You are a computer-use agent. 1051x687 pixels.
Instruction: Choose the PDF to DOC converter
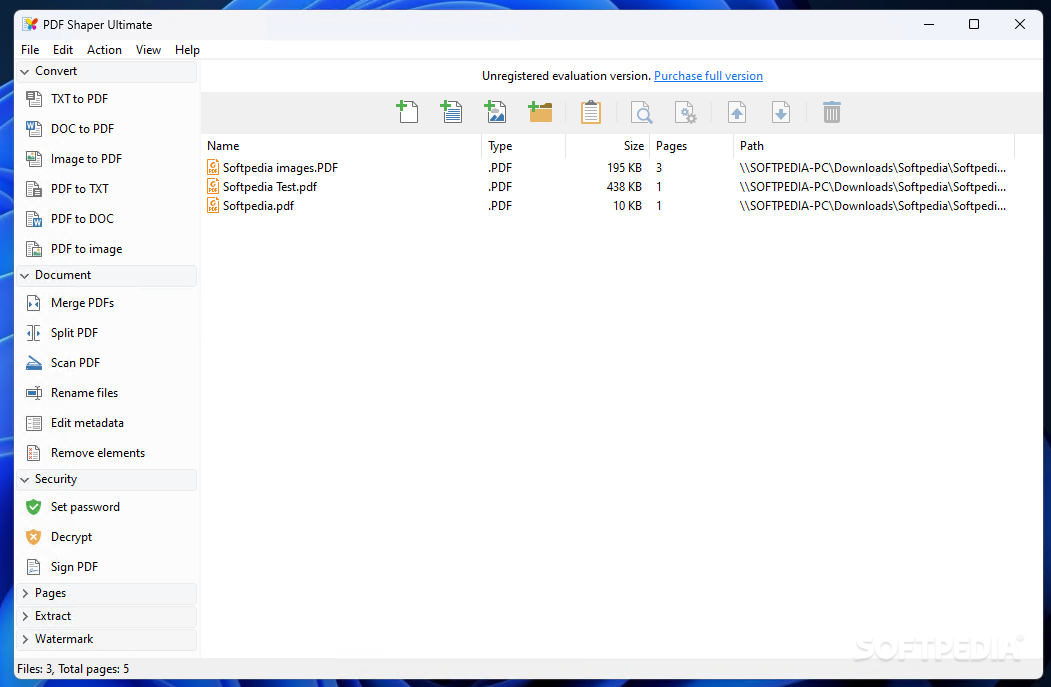(x=106, y=218)
